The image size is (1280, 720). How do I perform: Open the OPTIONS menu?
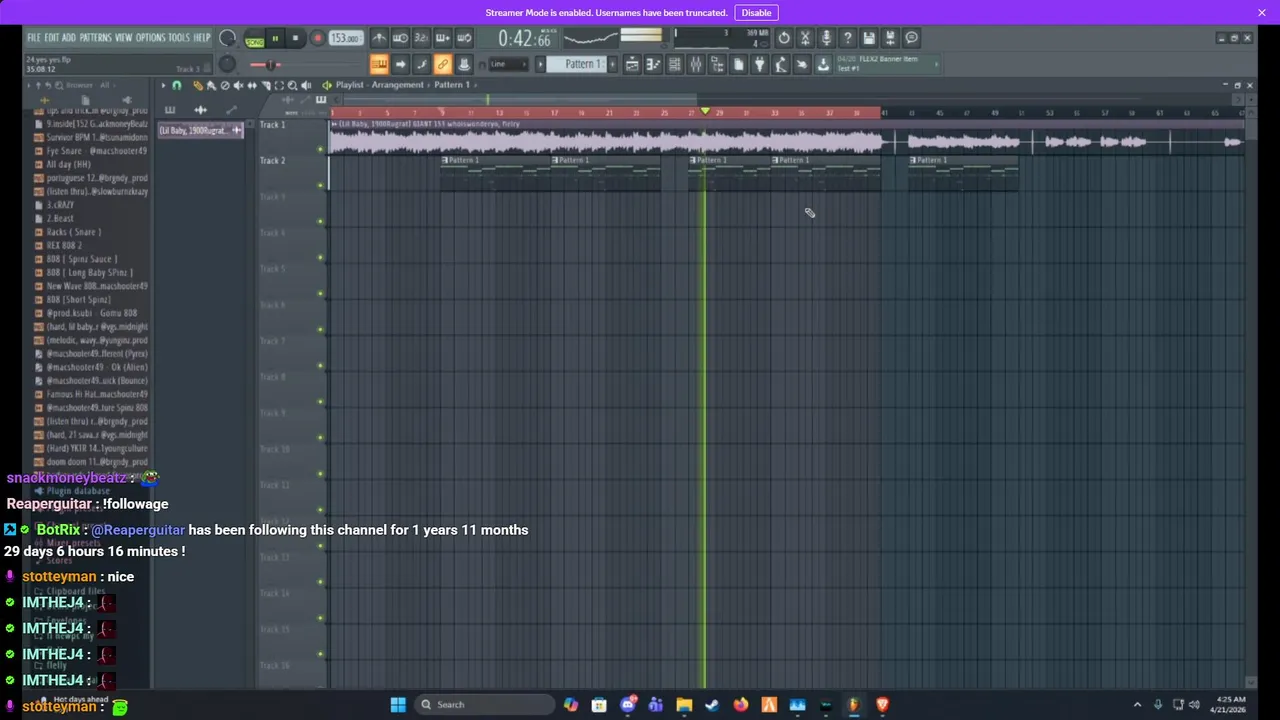[x=150, y=38]
